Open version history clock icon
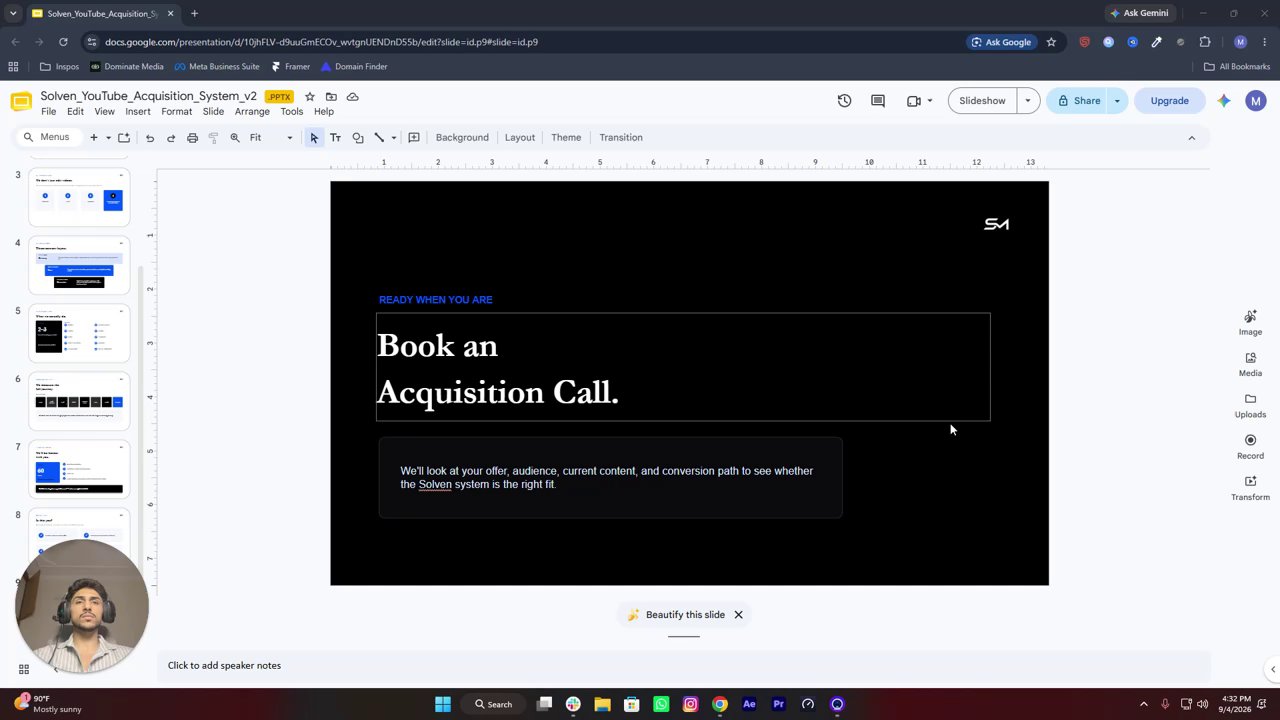This screenshot has width=1280, height=720. click(x=844, y=101)
